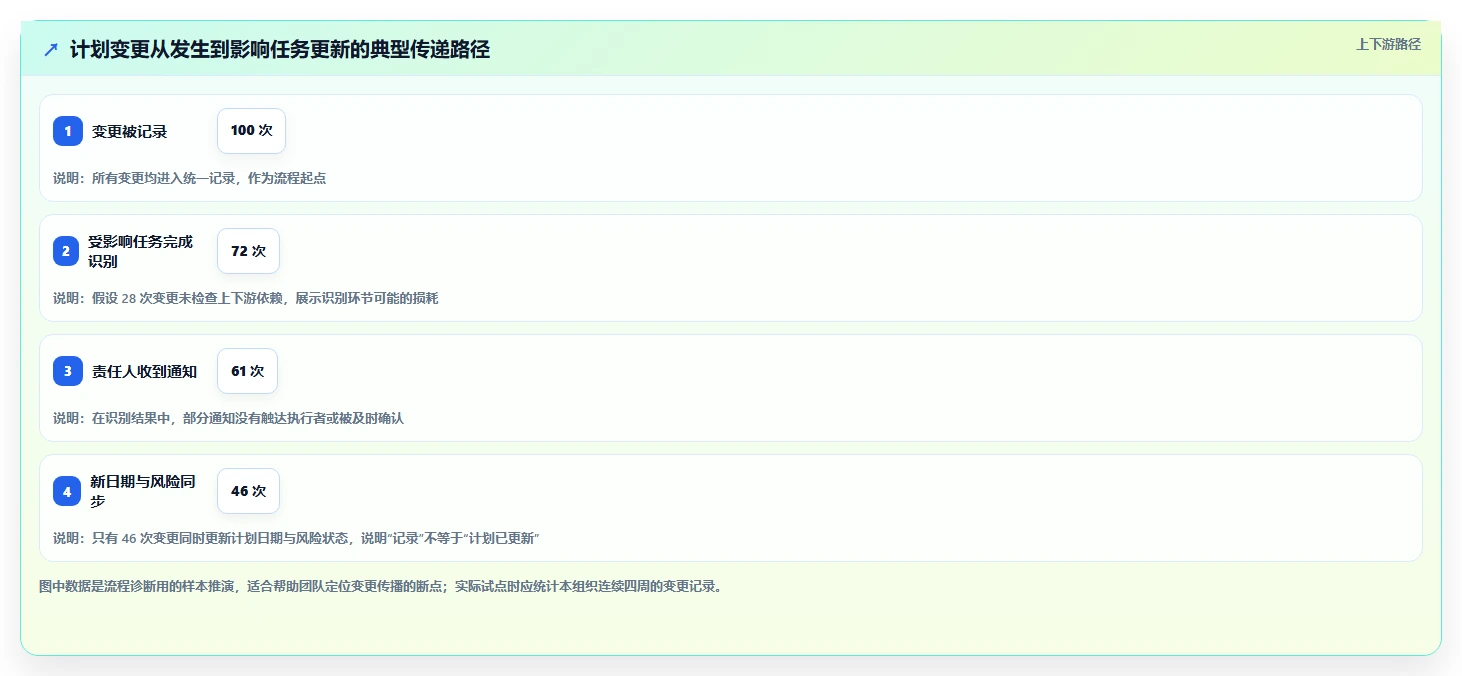Click the 61 次 value chip

pyautogui.click(x=247, y=371)
